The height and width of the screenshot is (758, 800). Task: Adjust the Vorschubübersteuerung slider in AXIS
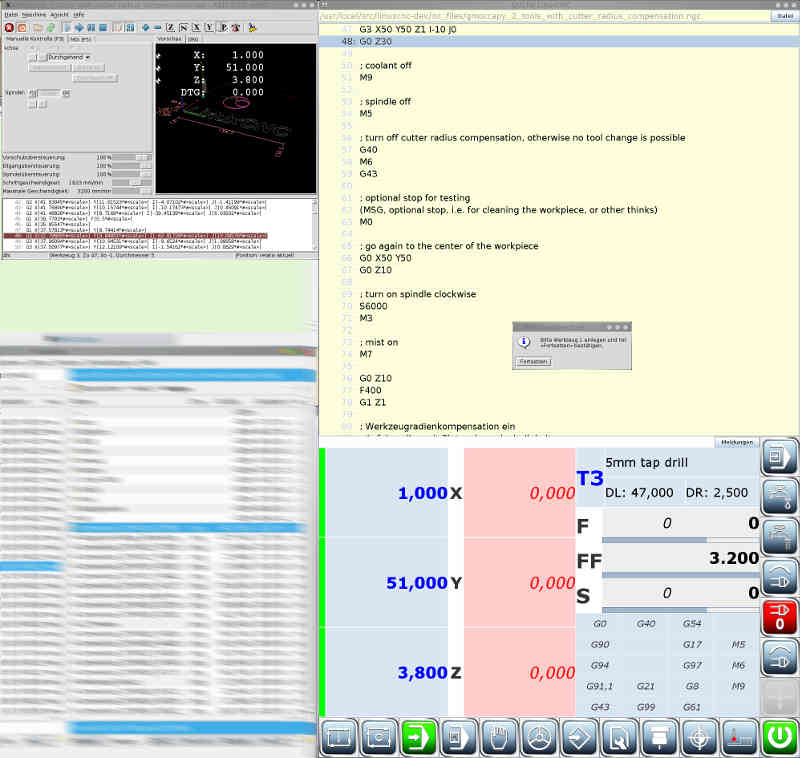[x=132, y=158]
